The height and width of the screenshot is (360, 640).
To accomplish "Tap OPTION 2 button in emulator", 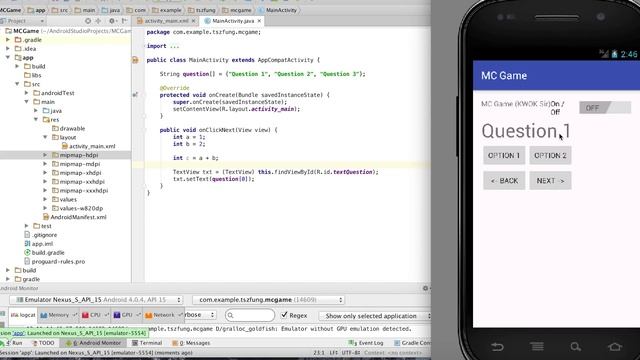I will point(550,156).
